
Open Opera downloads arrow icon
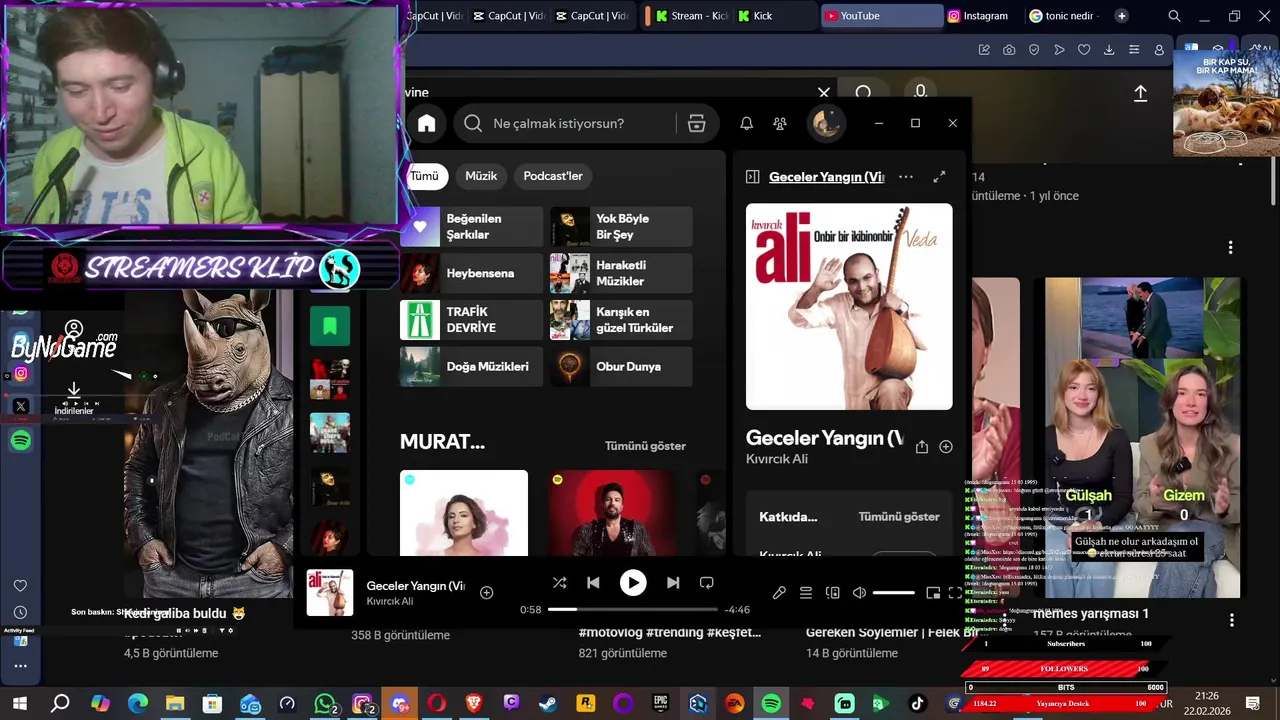tap(1109, 50)
